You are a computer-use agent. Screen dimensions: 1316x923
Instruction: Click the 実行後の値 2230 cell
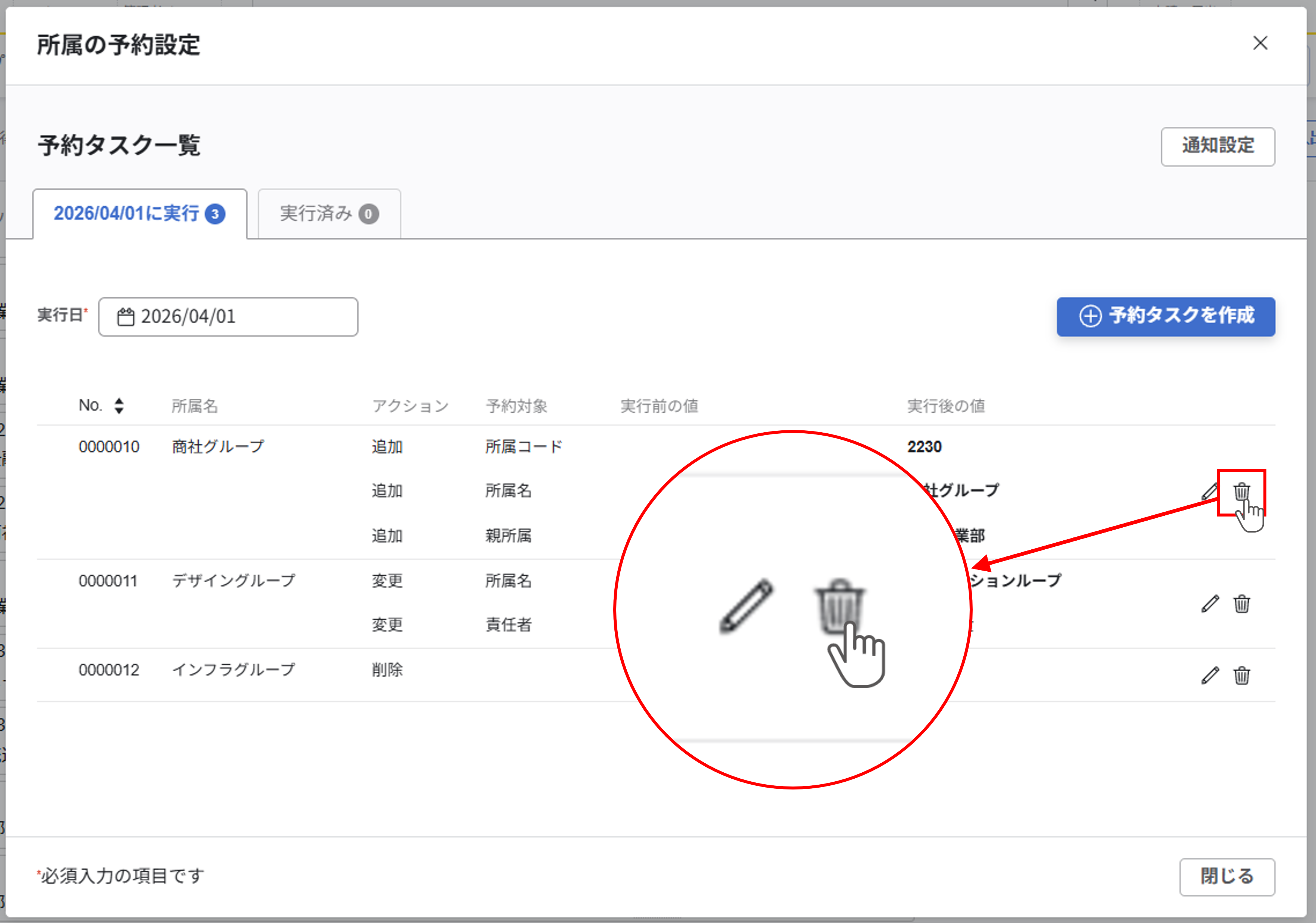[924, 447]
